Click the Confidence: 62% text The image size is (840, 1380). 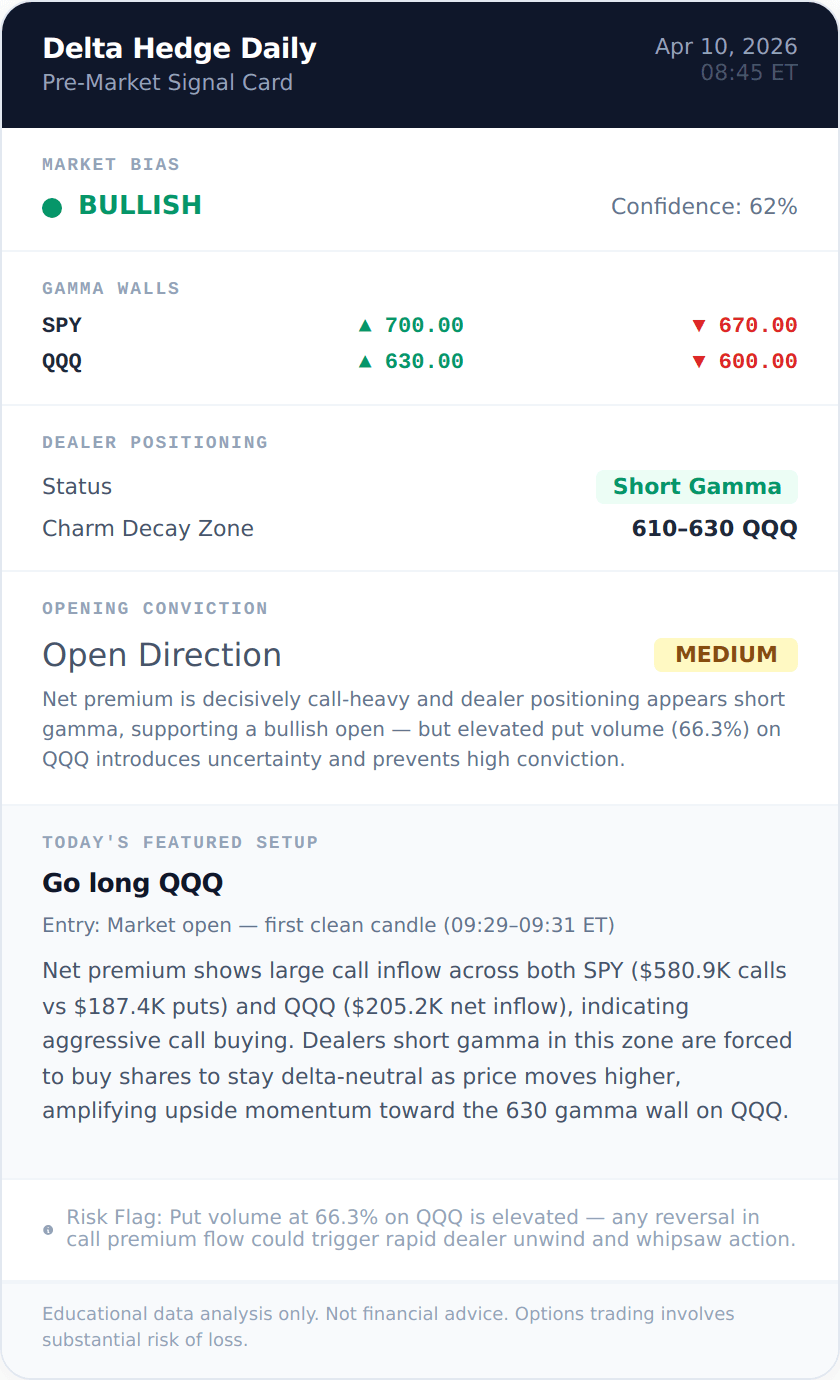tap(704, 207)
